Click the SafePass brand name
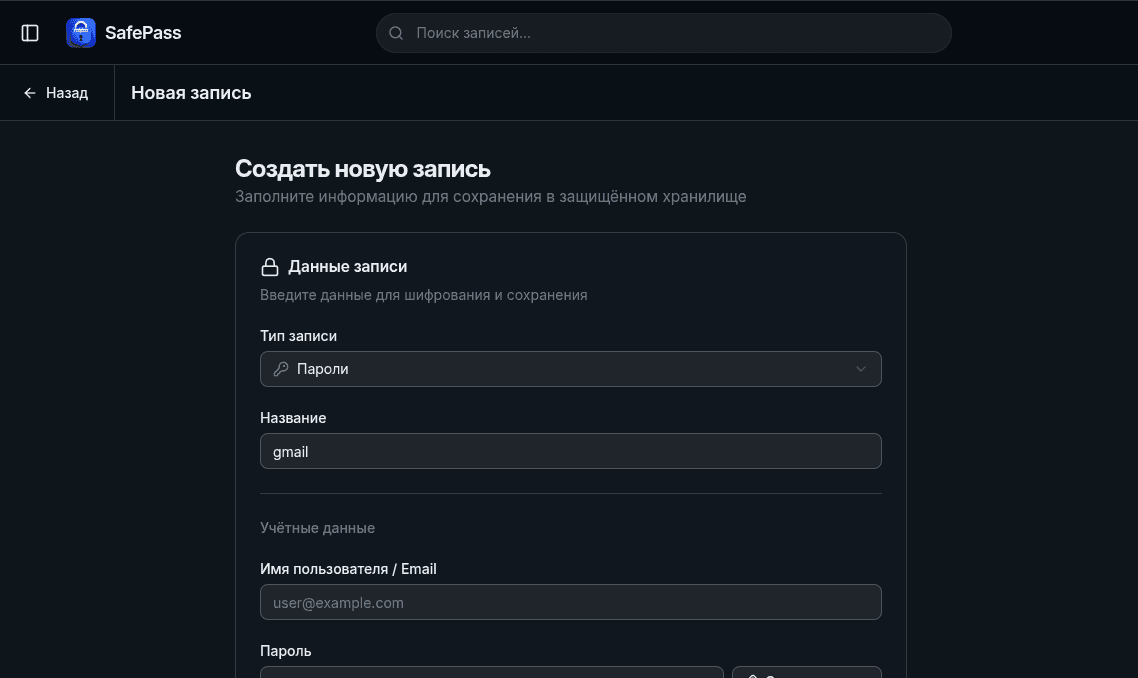 [143, 33]
